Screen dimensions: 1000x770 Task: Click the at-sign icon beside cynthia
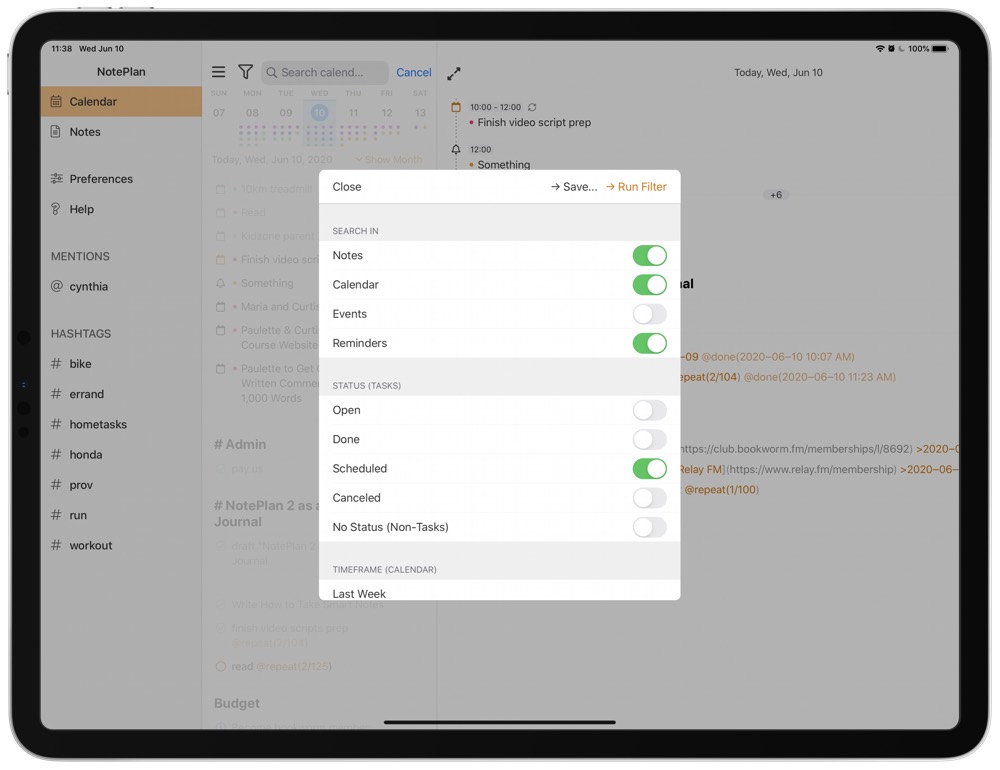[x=57, y=286]
